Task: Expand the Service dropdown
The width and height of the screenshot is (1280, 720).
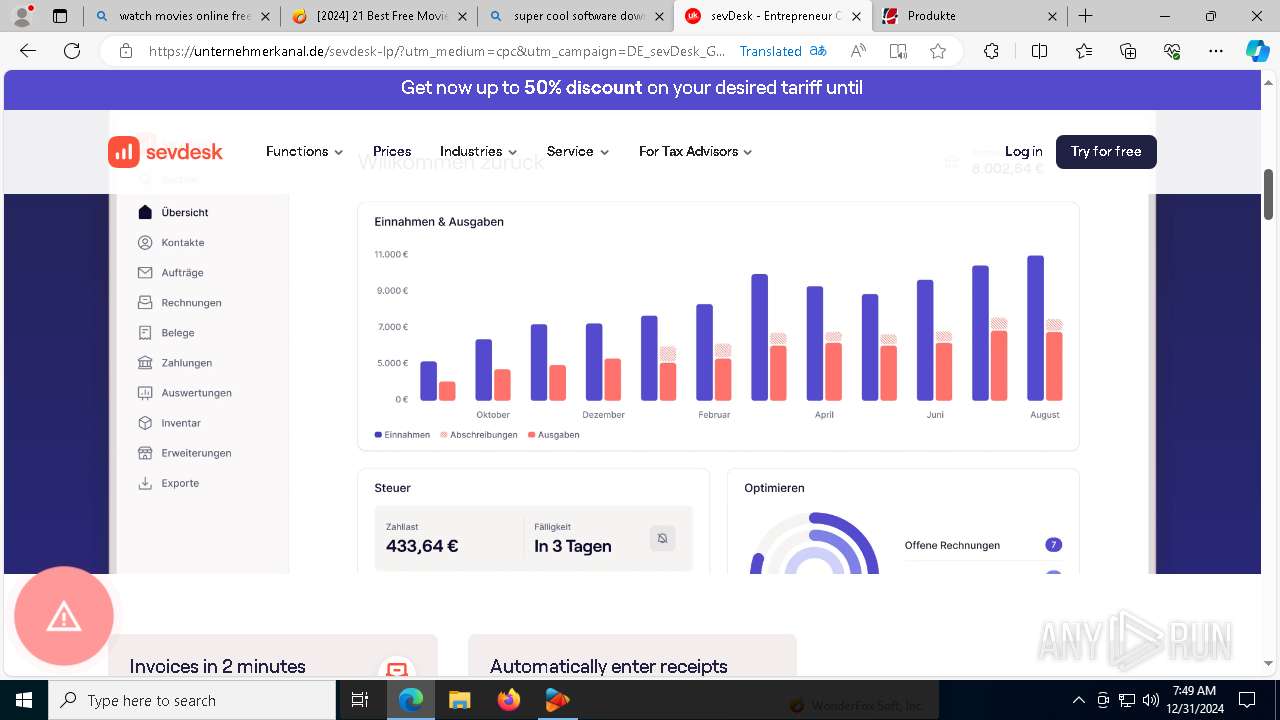Action: click(x=578, y=152)
